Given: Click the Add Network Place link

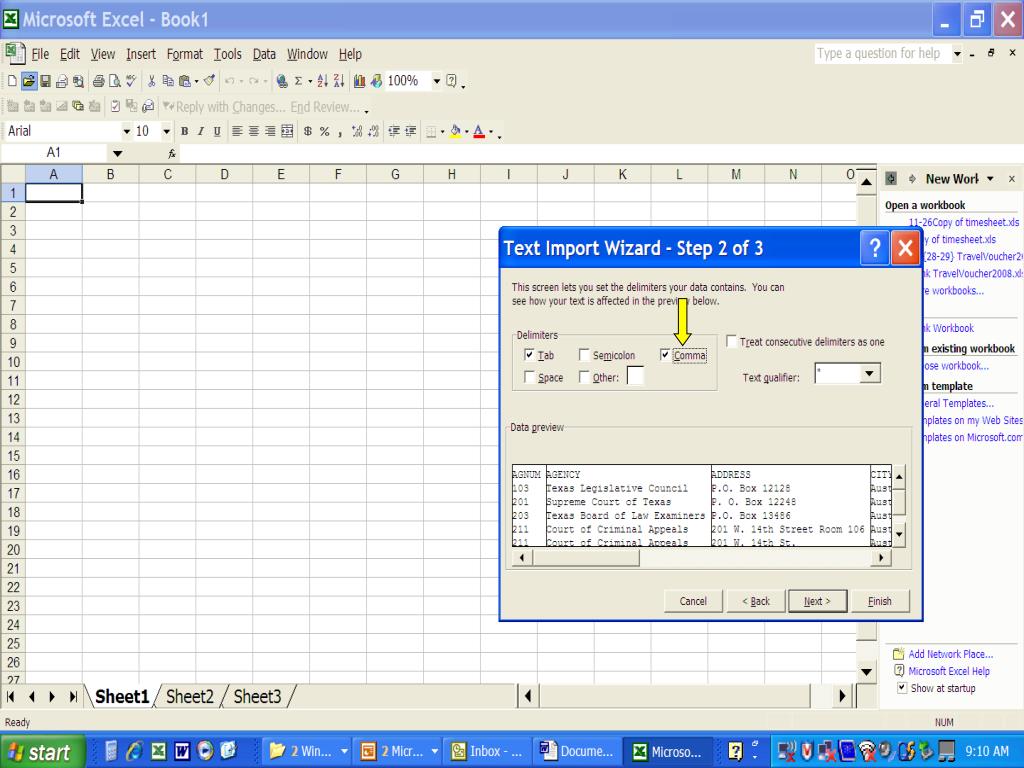Looking at the screenshot, I should tap(950, 654).
